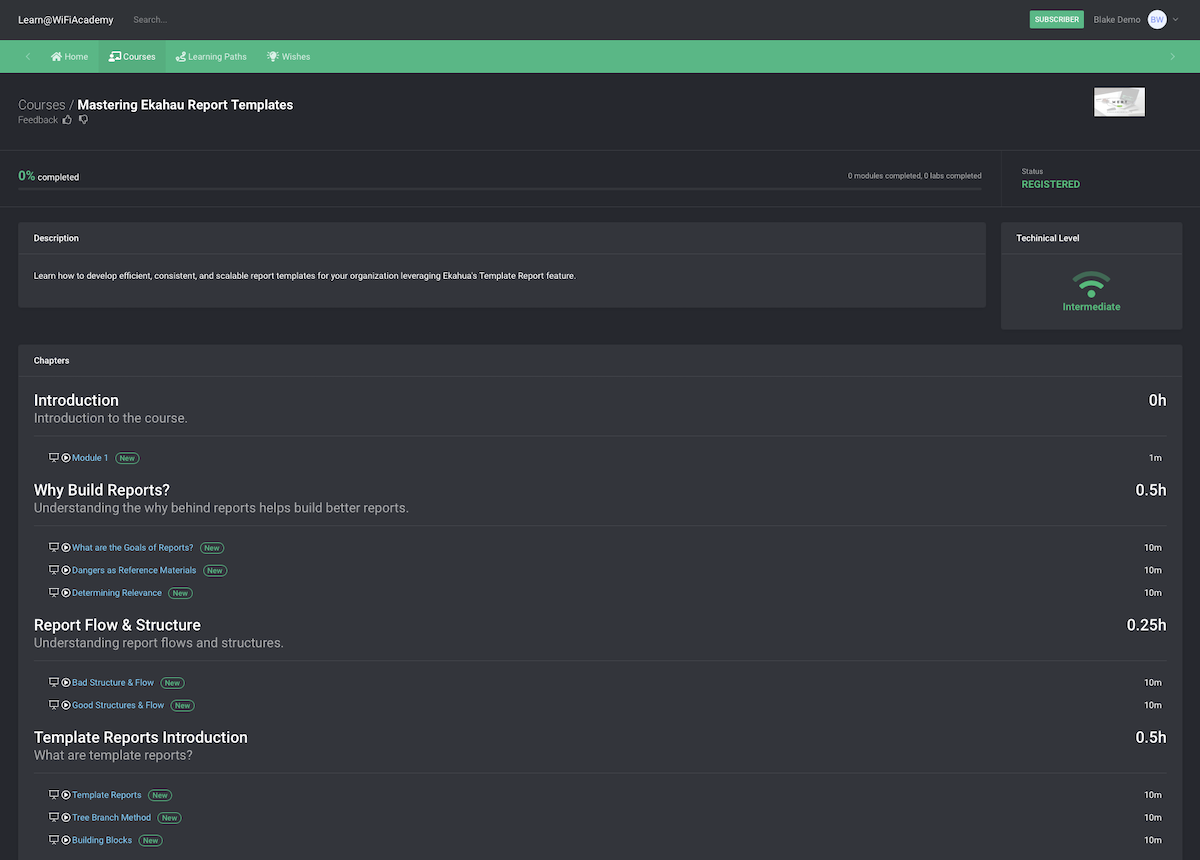Click the Intermediate WiFi level icon
Viewport: 1200px width, 860px height.
point(1091,284)
